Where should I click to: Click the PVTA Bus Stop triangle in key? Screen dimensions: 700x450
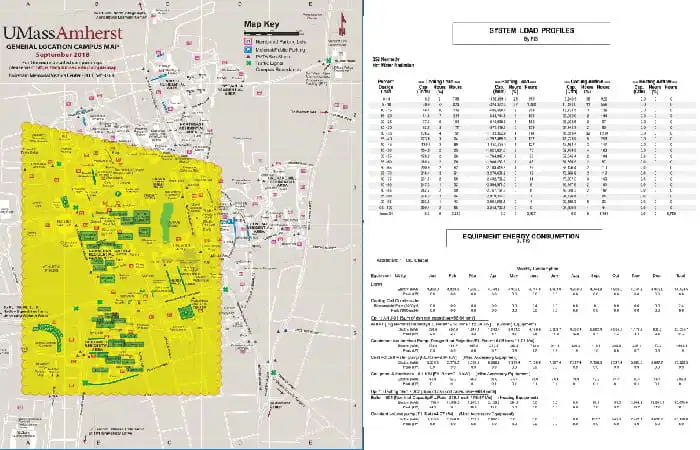point(247,57)
